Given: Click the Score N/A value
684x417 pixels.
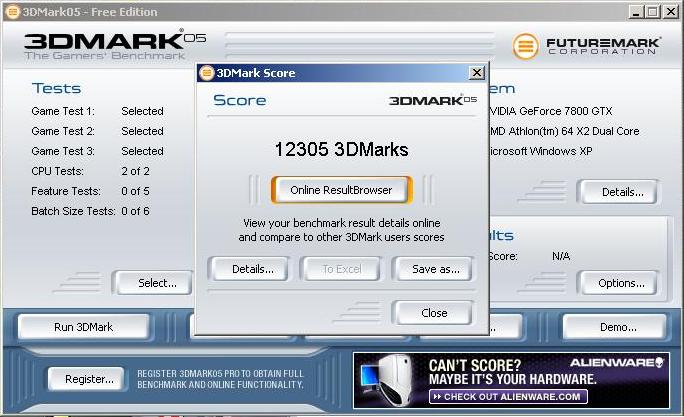Looking at the screenshot, I should 561,256.
